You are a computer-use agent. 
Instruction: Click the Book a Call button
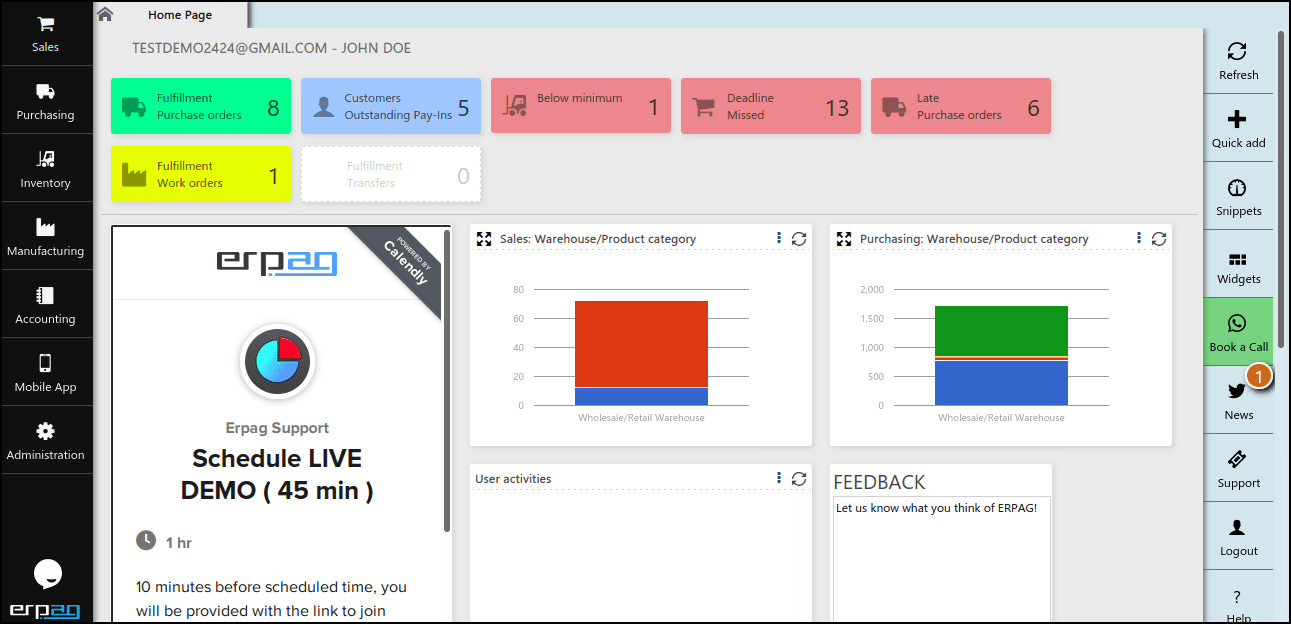coord(1238,333)
